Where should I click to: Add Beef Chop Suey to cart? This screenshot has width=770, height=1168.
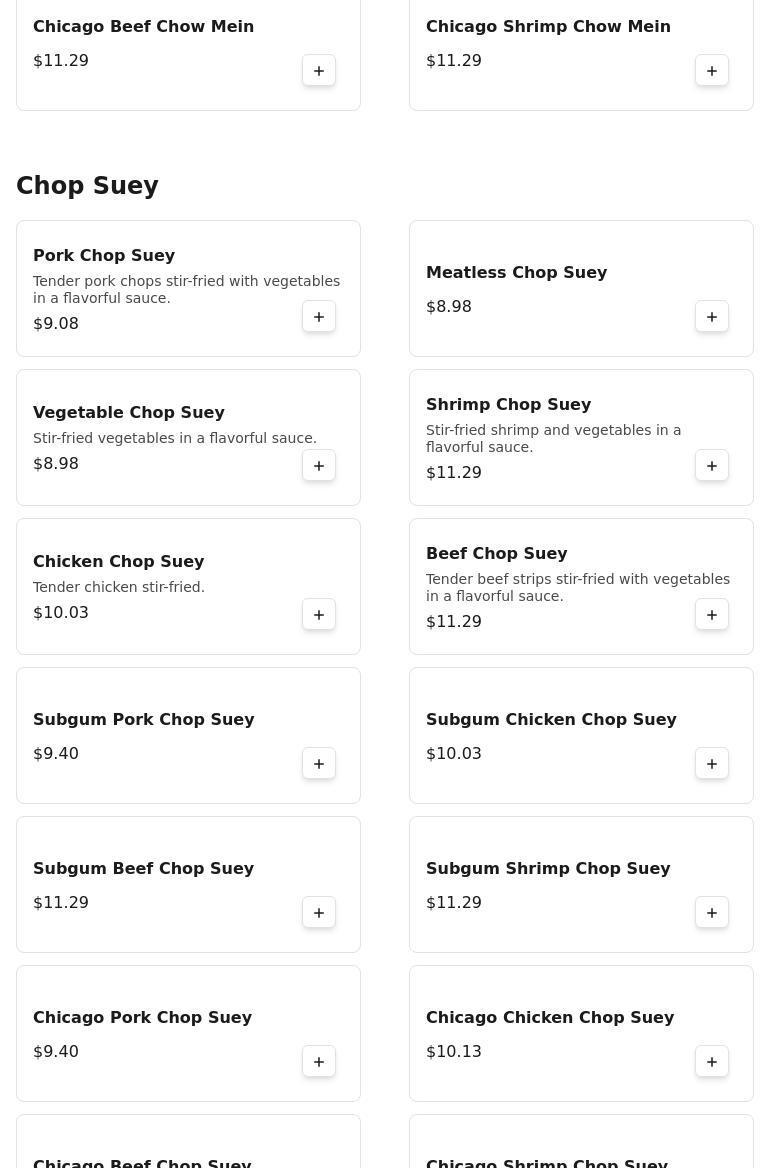[712, 615]
